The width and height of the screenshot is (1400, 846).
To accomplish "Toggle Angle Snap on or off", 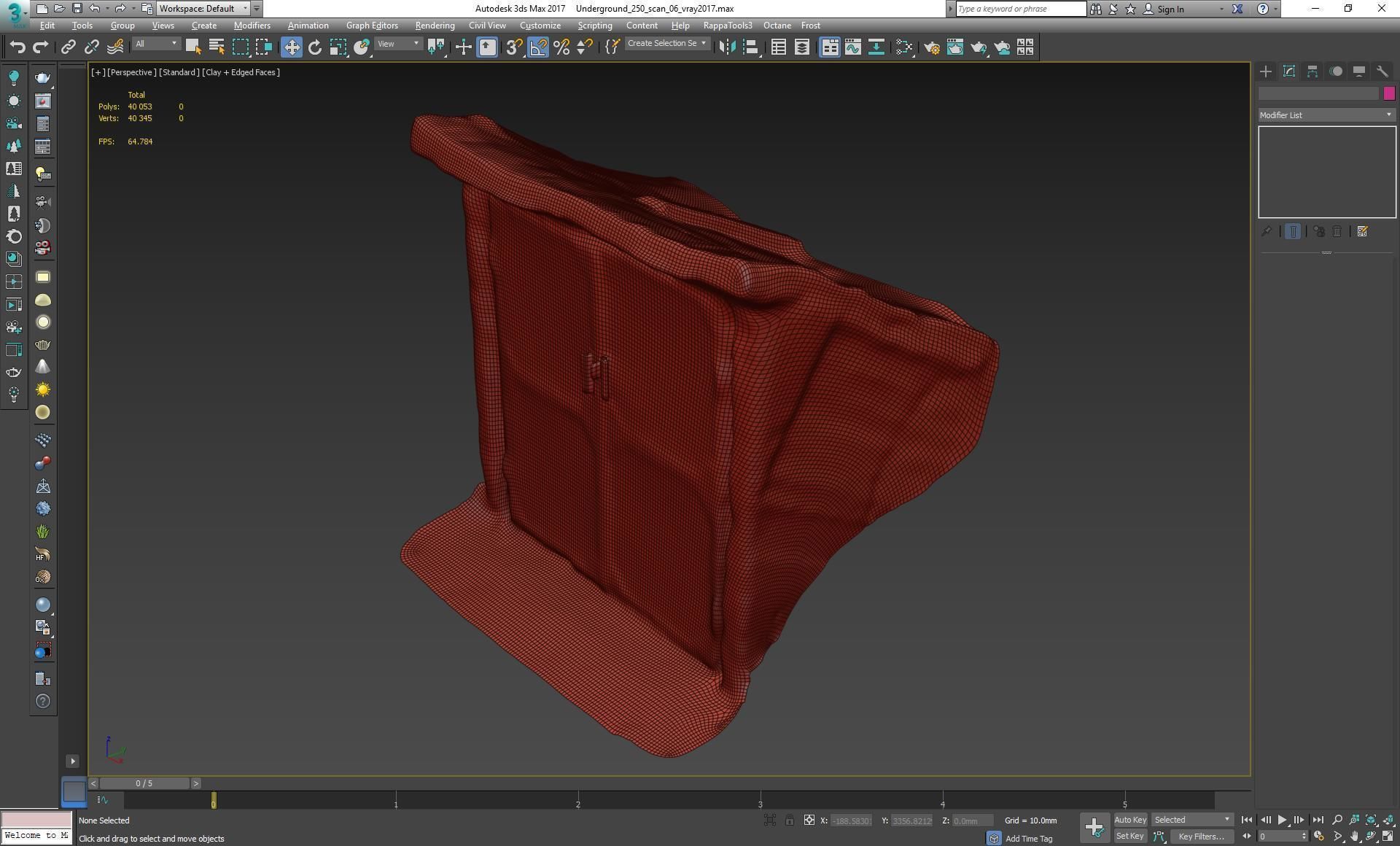I will (x=538, y=47).
